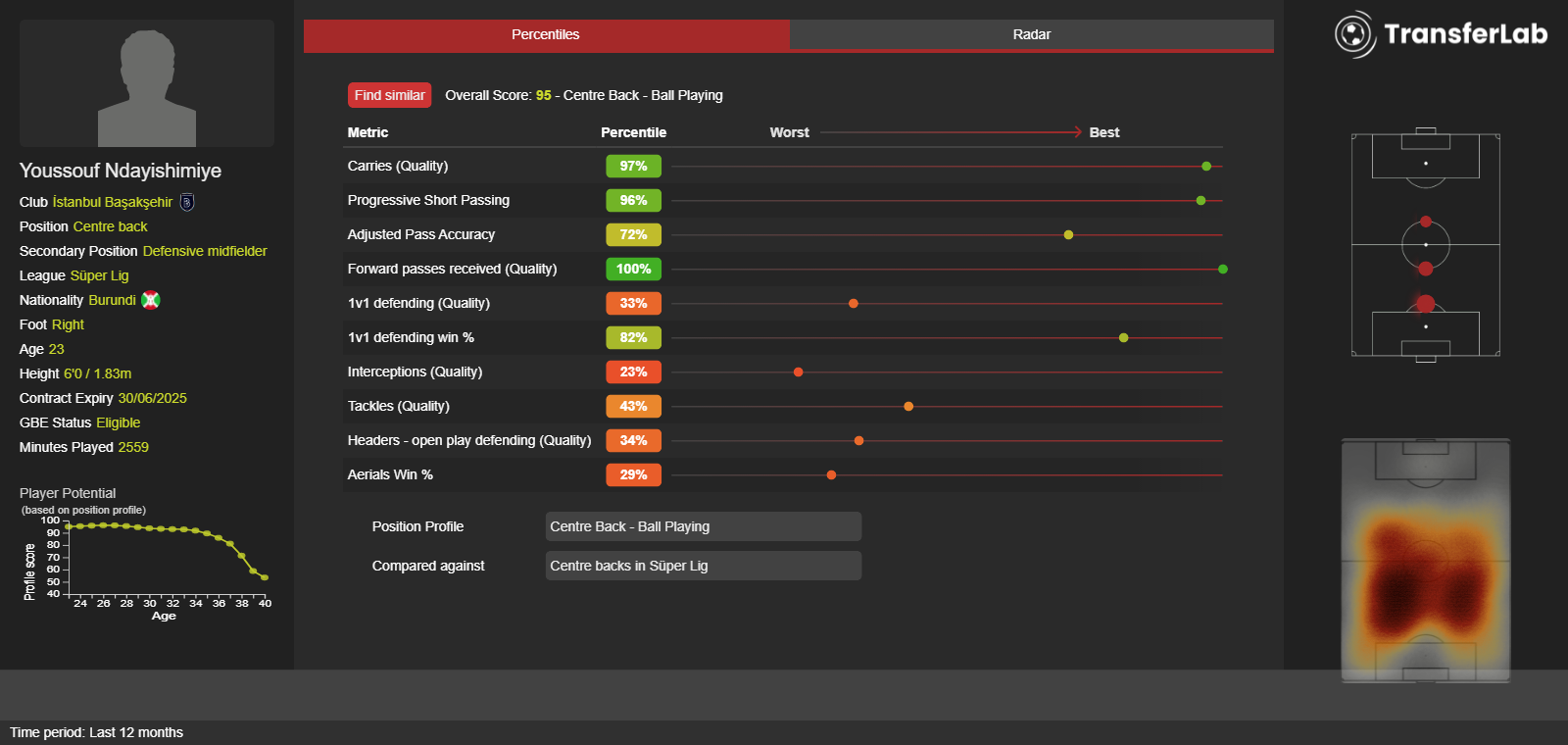1568x745 pixels.
Task: Click the Süper Lig league link
Action: click(99, 275)
